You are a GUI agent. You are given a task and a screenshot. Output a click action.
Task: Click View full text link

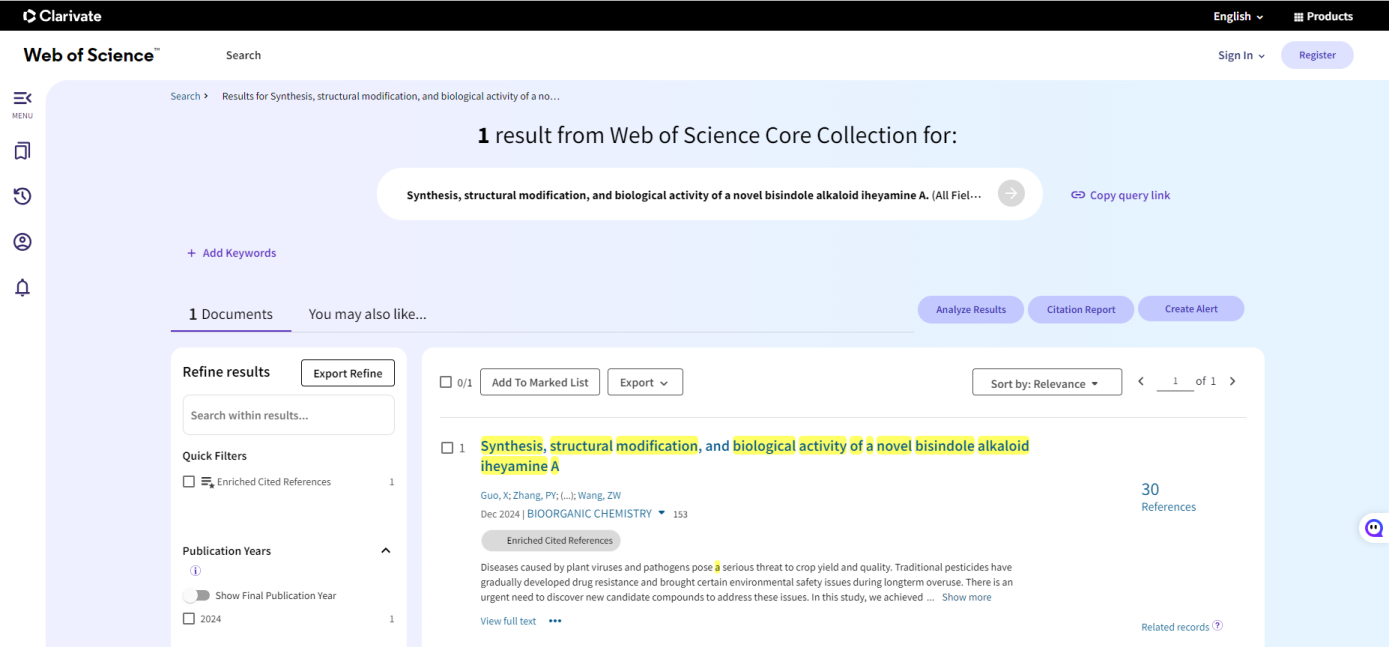(508, 621)
